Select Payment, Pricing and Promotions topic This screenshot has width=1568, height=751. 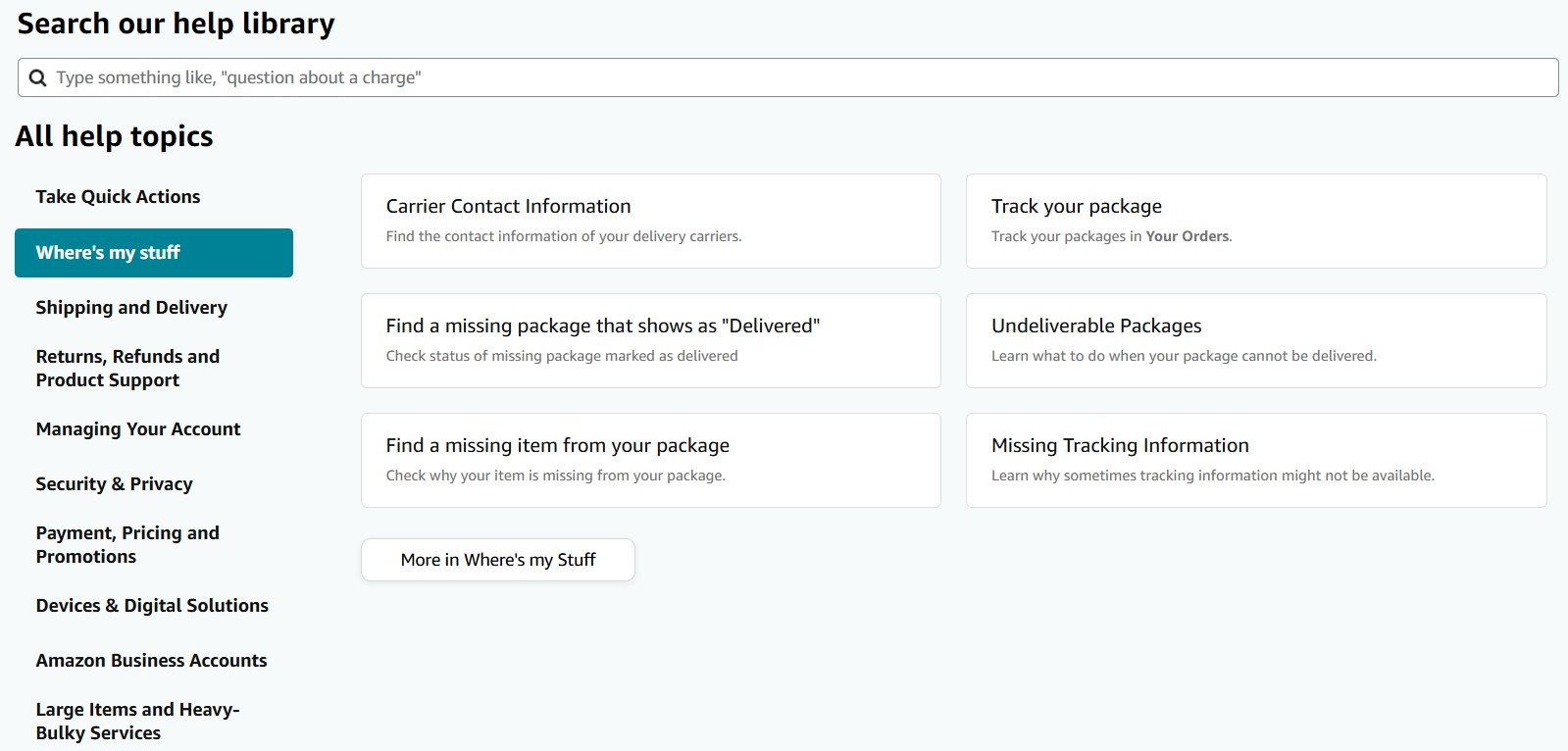tap(127, 545)
